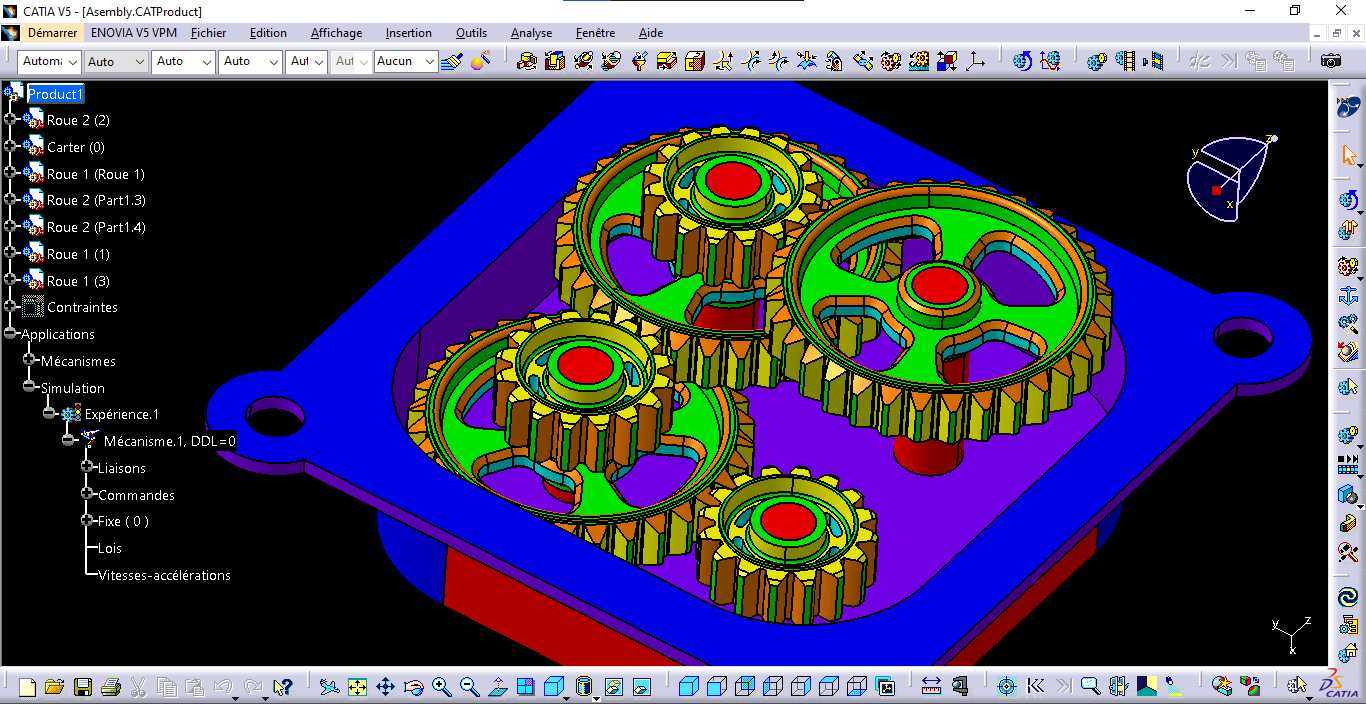Select Mécanisme.1, DDL=0 in the tree
Viewport: 1366px width, 704px height.
(x=170, y=441)
